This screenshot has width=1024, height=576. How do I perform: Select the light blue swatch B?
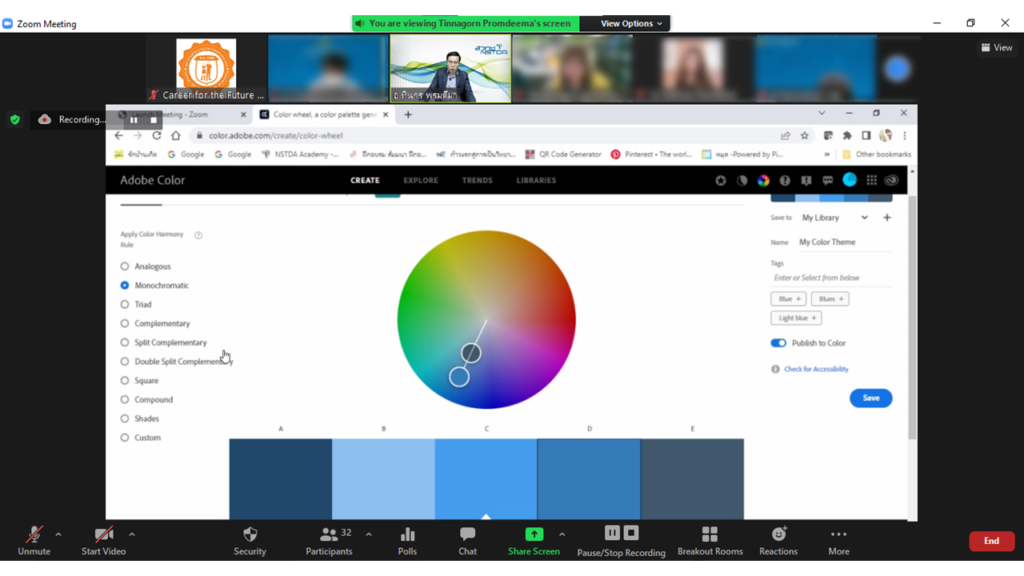coord(383,479)
